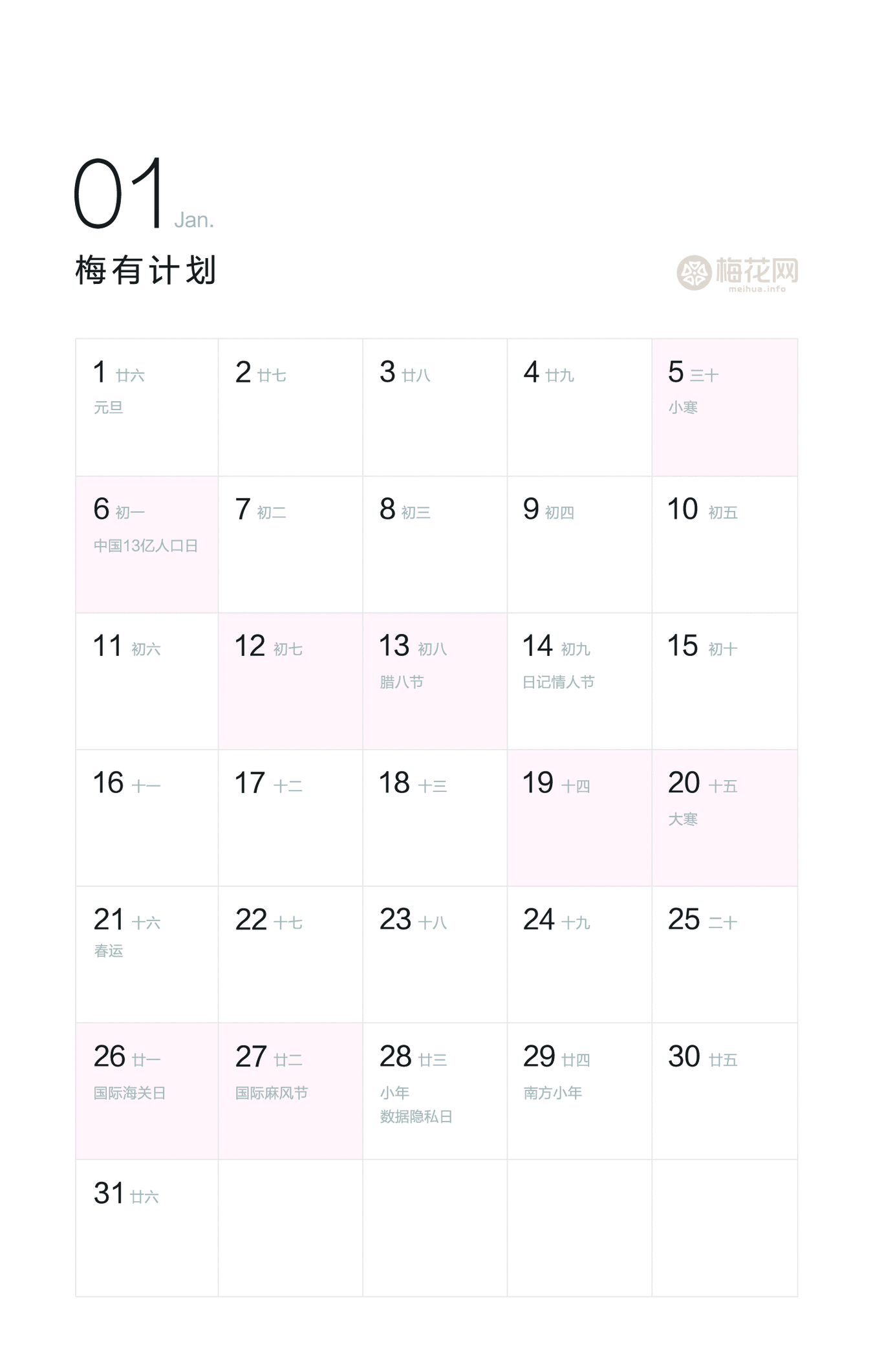This screenshot has width=873, height=1372.
Task: Click the 梅有计划 heading
Action: click(x=145, y=270)
